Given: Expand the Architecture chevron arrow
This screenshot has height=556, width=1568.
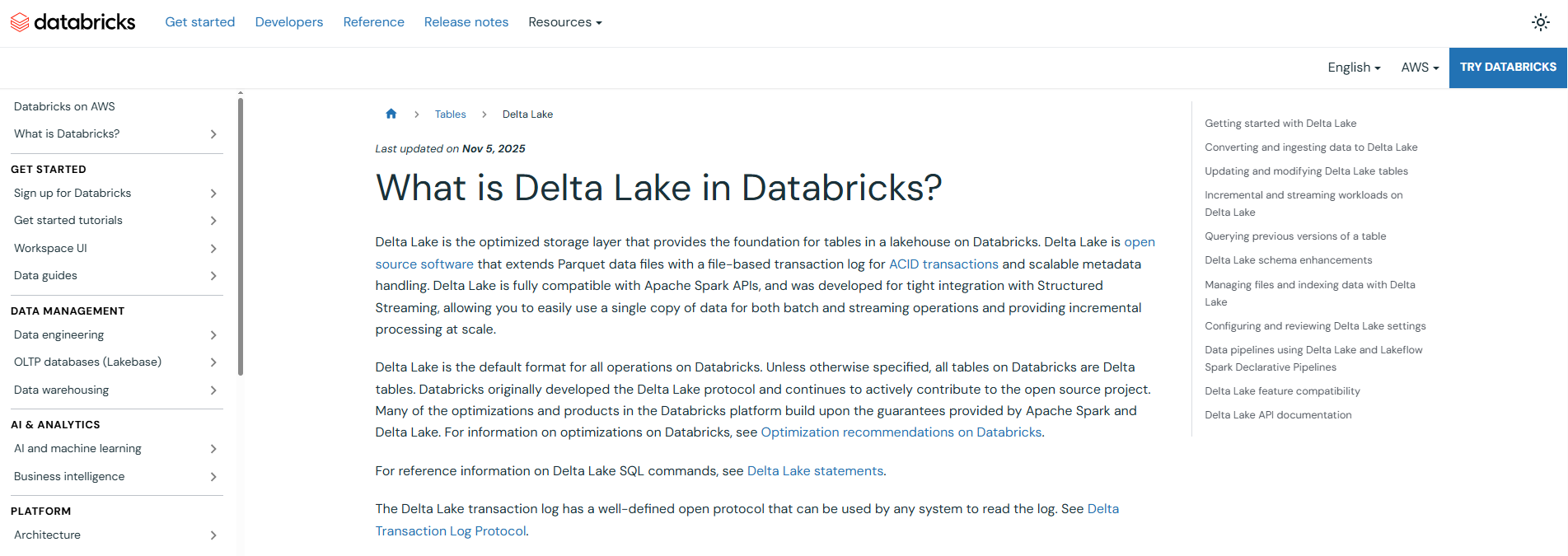Looking at the screenshot, I should [x=213, y=535].
